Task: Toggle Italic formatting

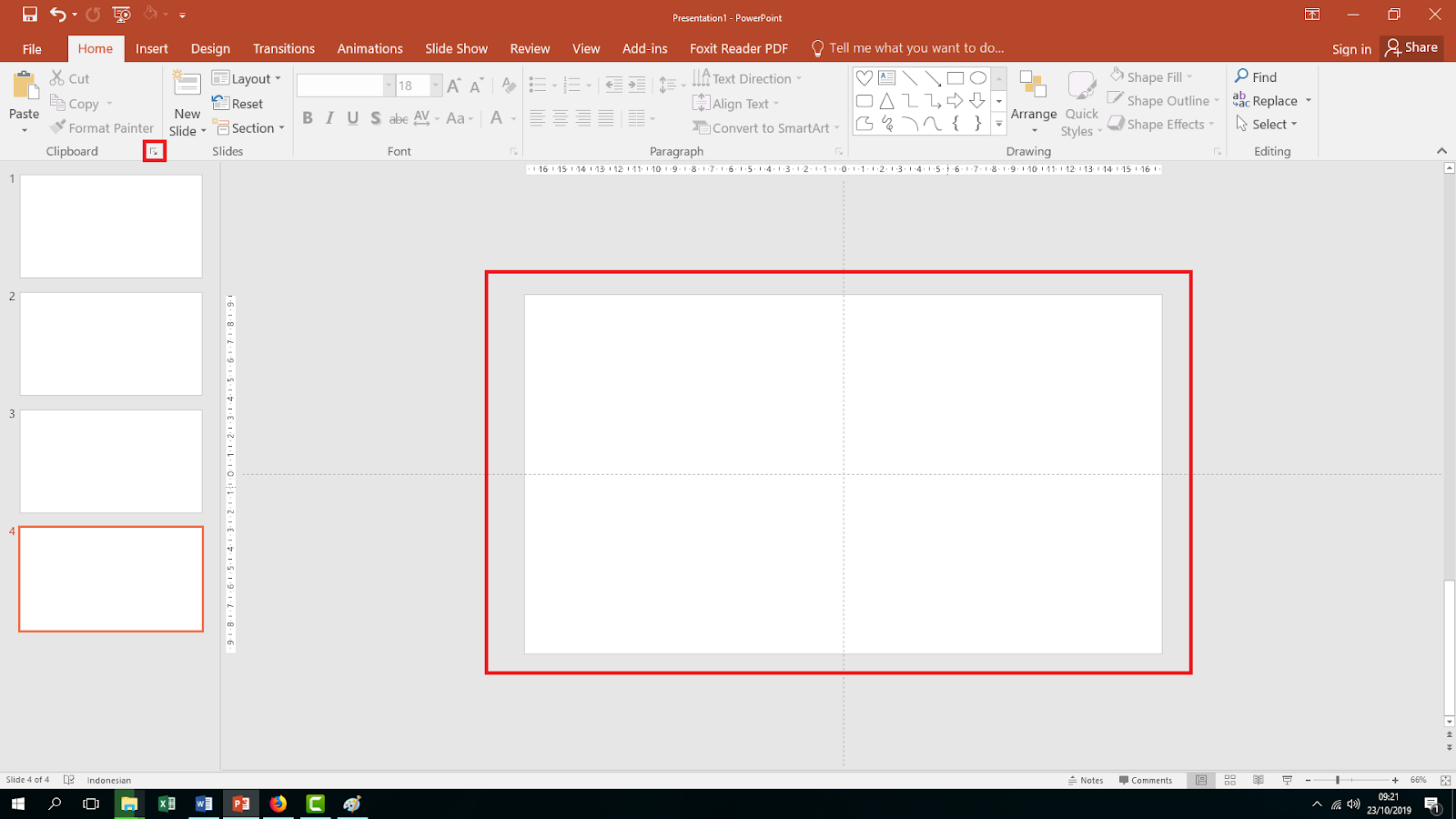Action: 329,117
